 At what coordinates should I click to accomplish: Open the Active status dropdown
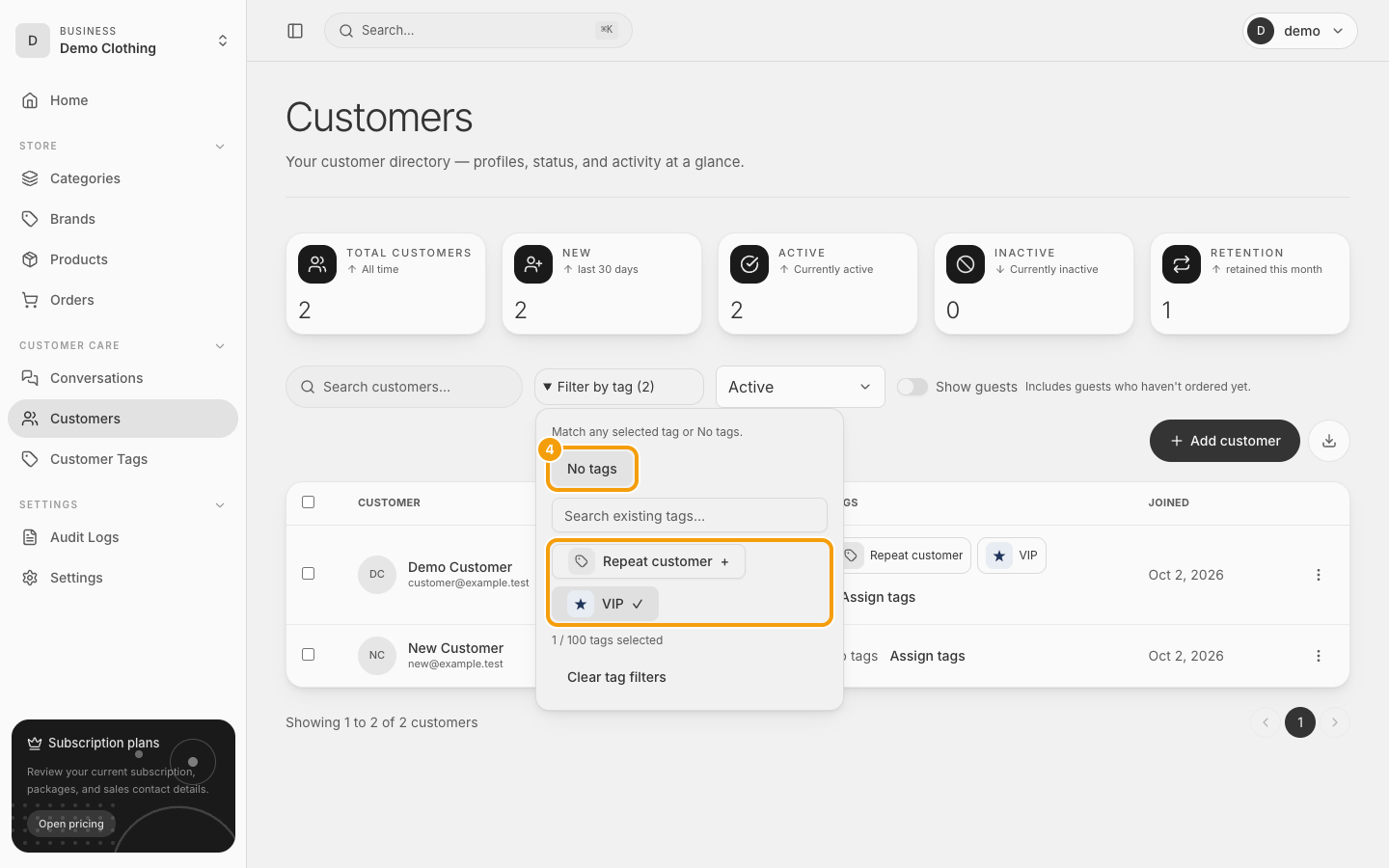click(800, 387)
